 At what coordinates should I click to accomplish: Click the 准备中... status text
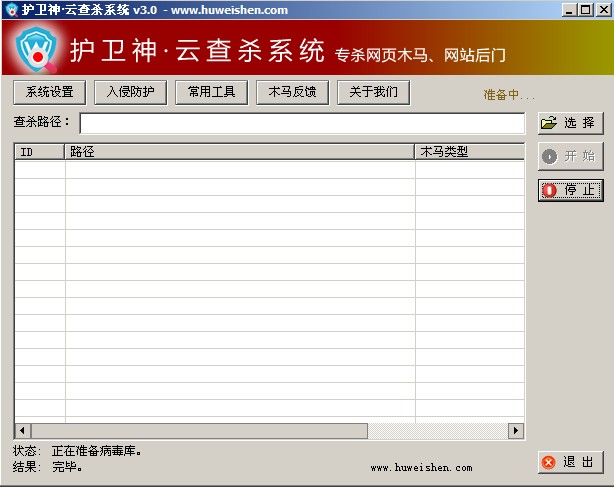[x=509, y=94]
